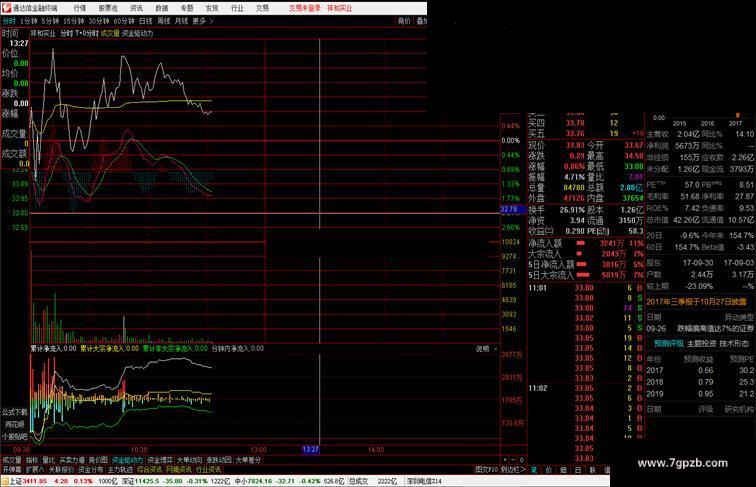The image size is (756, 487).
Task: Click the 说明 link in fund-flow panel
Action: 483,349
